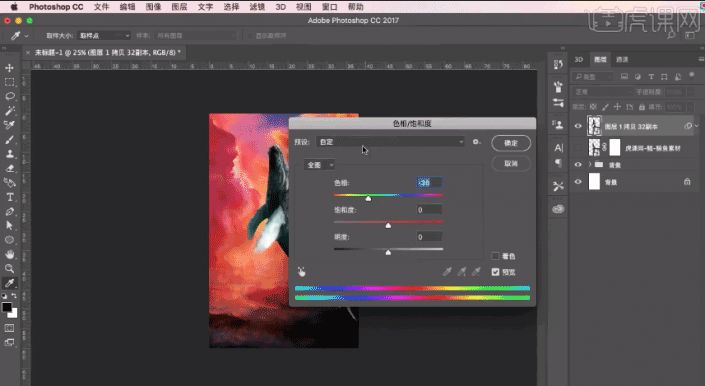Click the saturation slider handle
The image size is (705, 386).
click(388, 225)
